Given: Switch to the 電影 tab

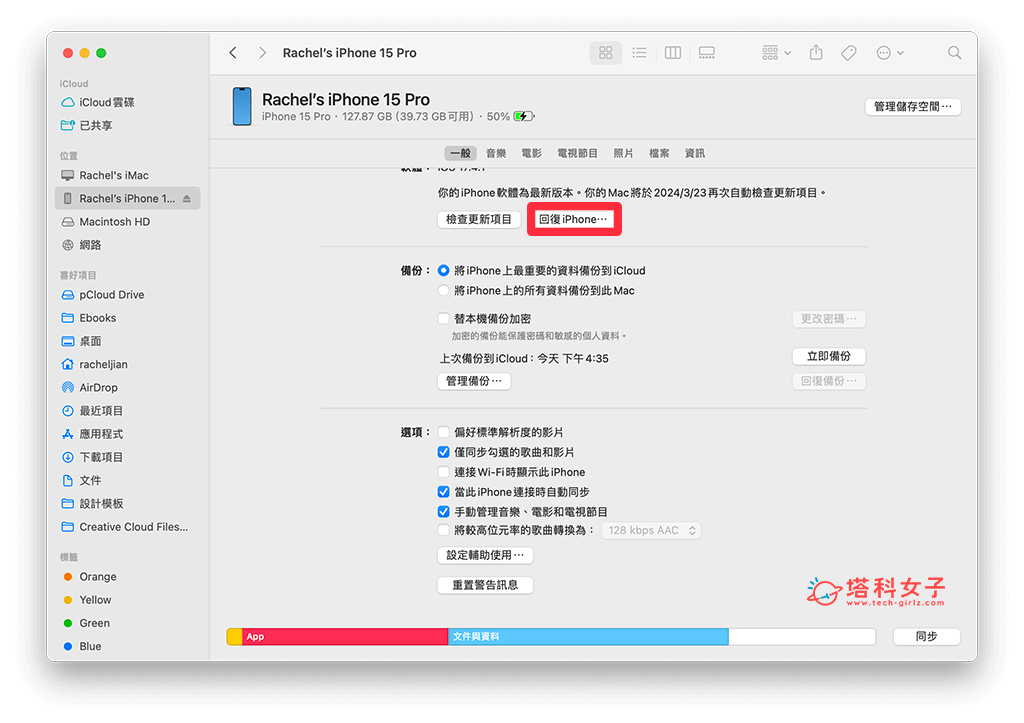Looking at the screenshot, I should [x=531, y=153].
